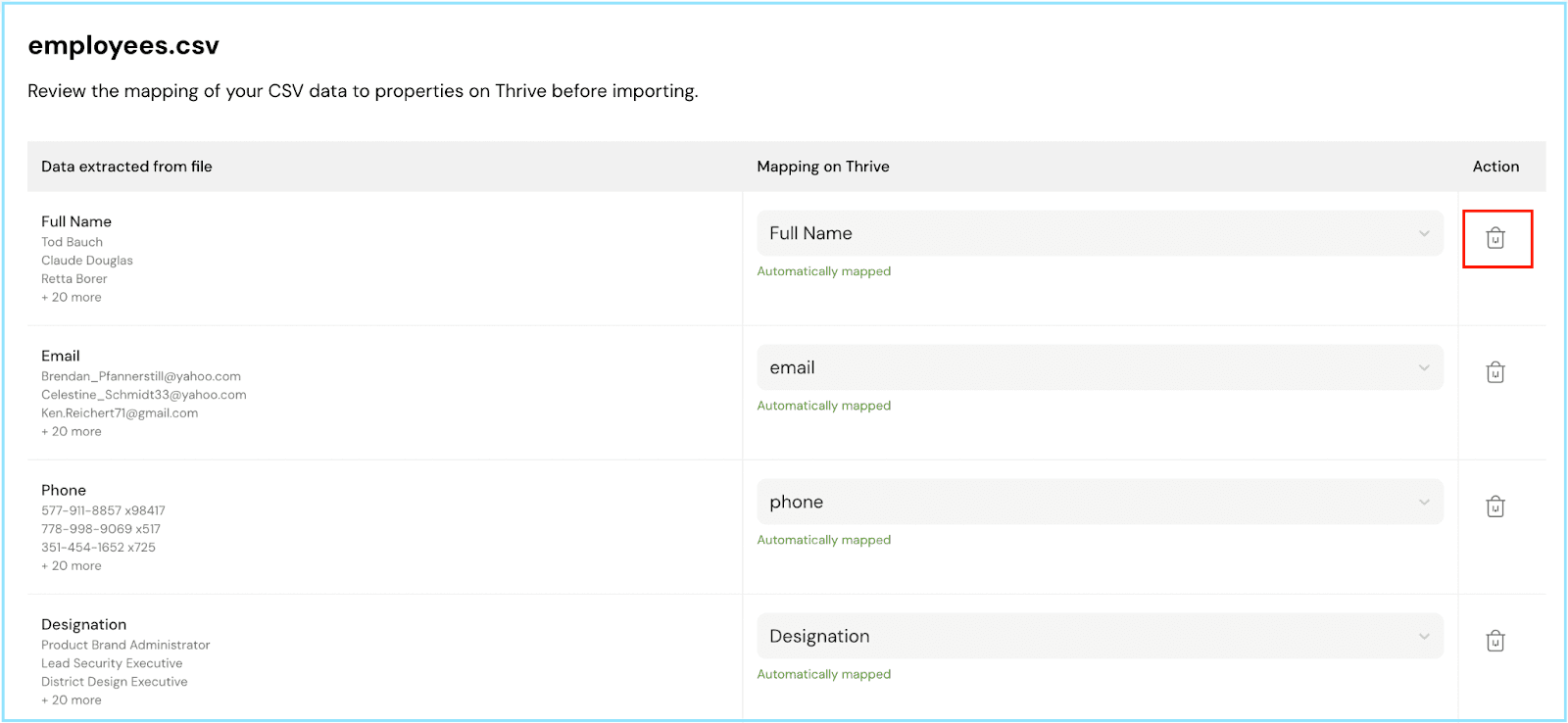1568x723 pixels.
Task: Select phone number 577-911-8857 x98417
Action: [103, 510]
